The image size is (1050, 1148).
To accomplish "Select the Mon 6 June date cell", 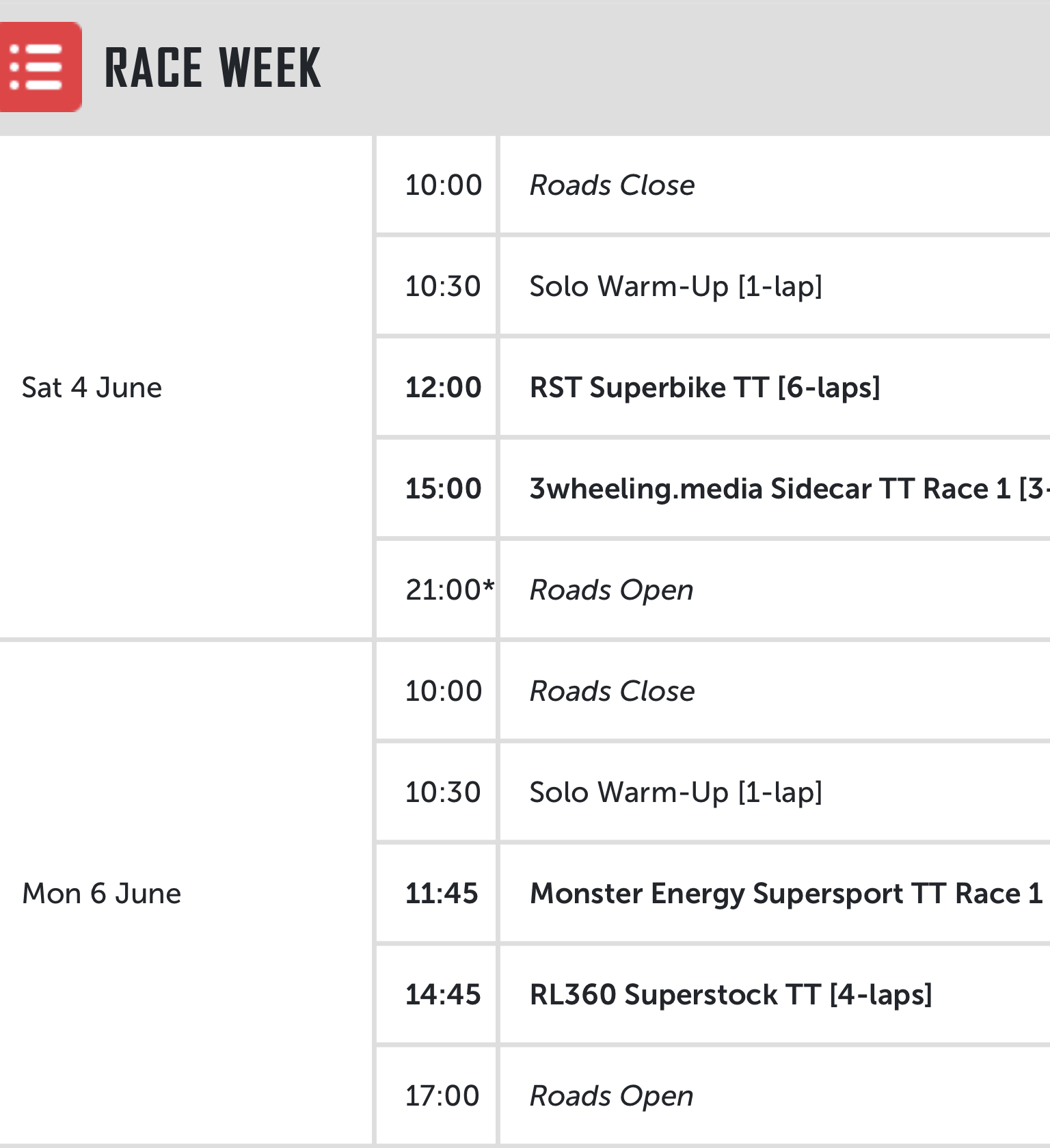I will (186, 893).
